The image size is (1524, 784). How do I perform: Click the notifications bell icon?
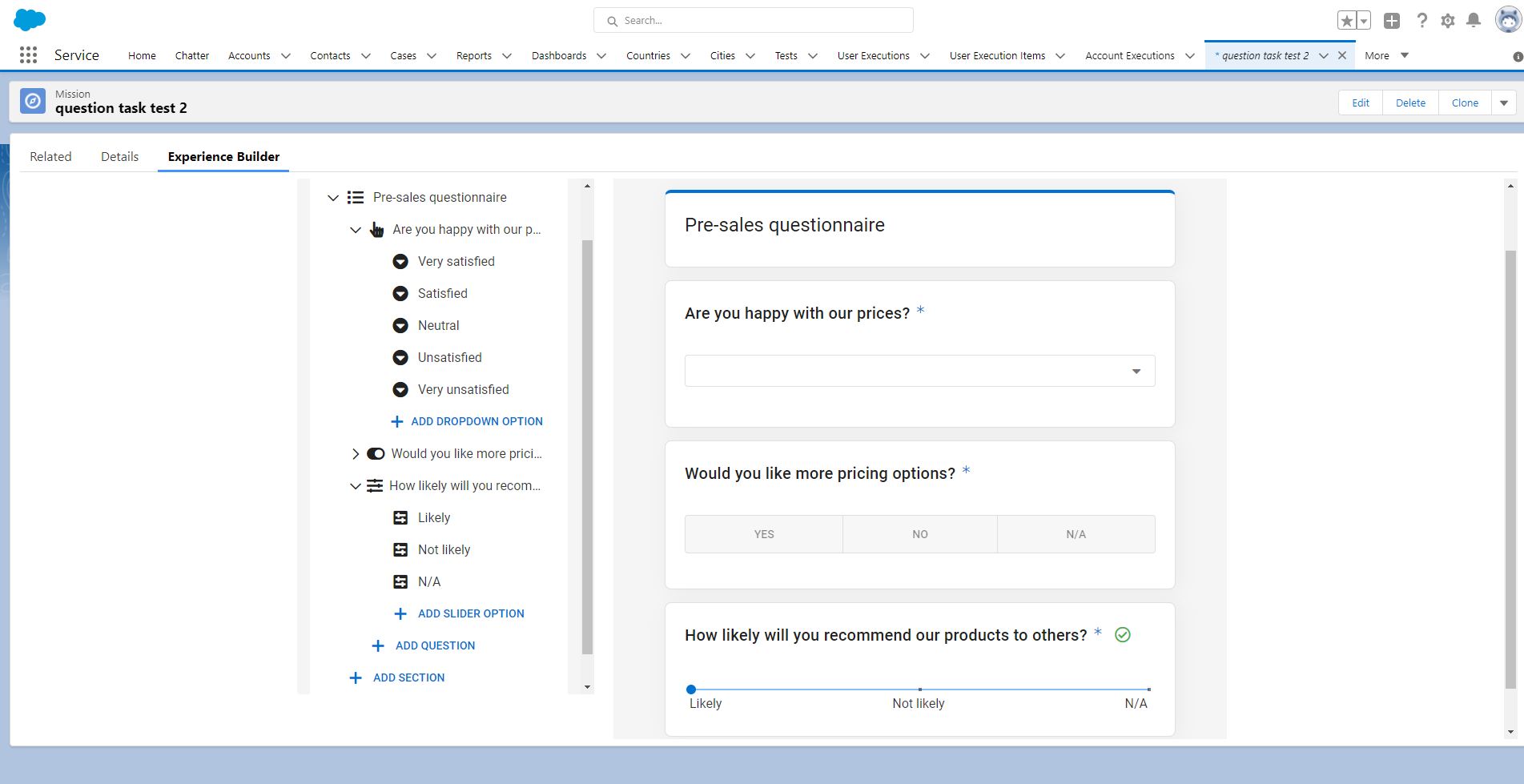coord(1473,21)
